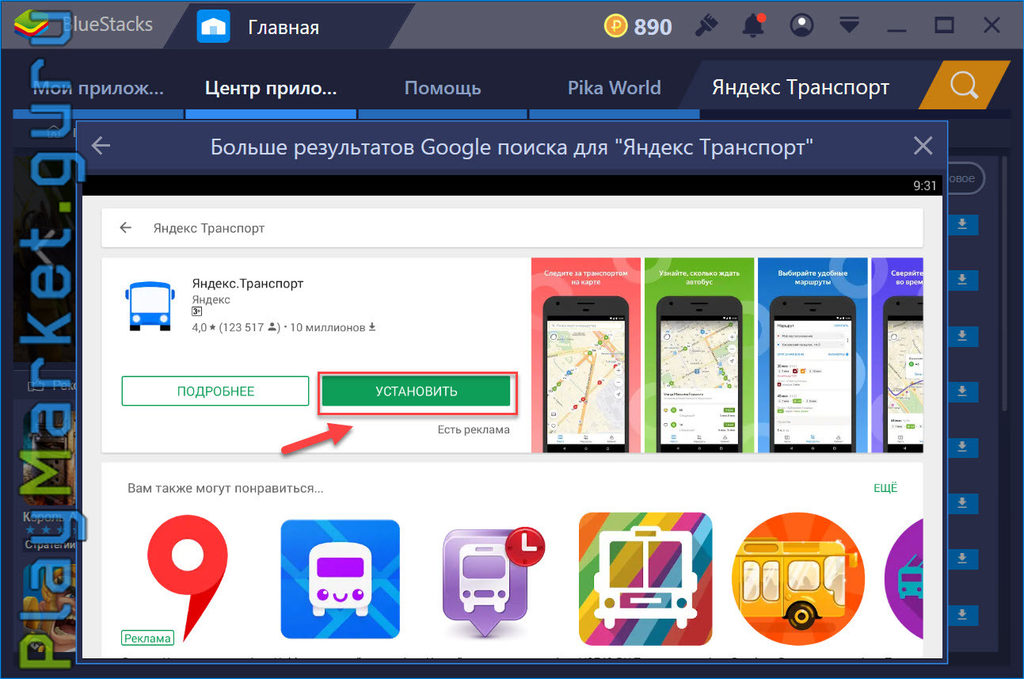Open the orange search button in the tab bar

pos(964,85)
